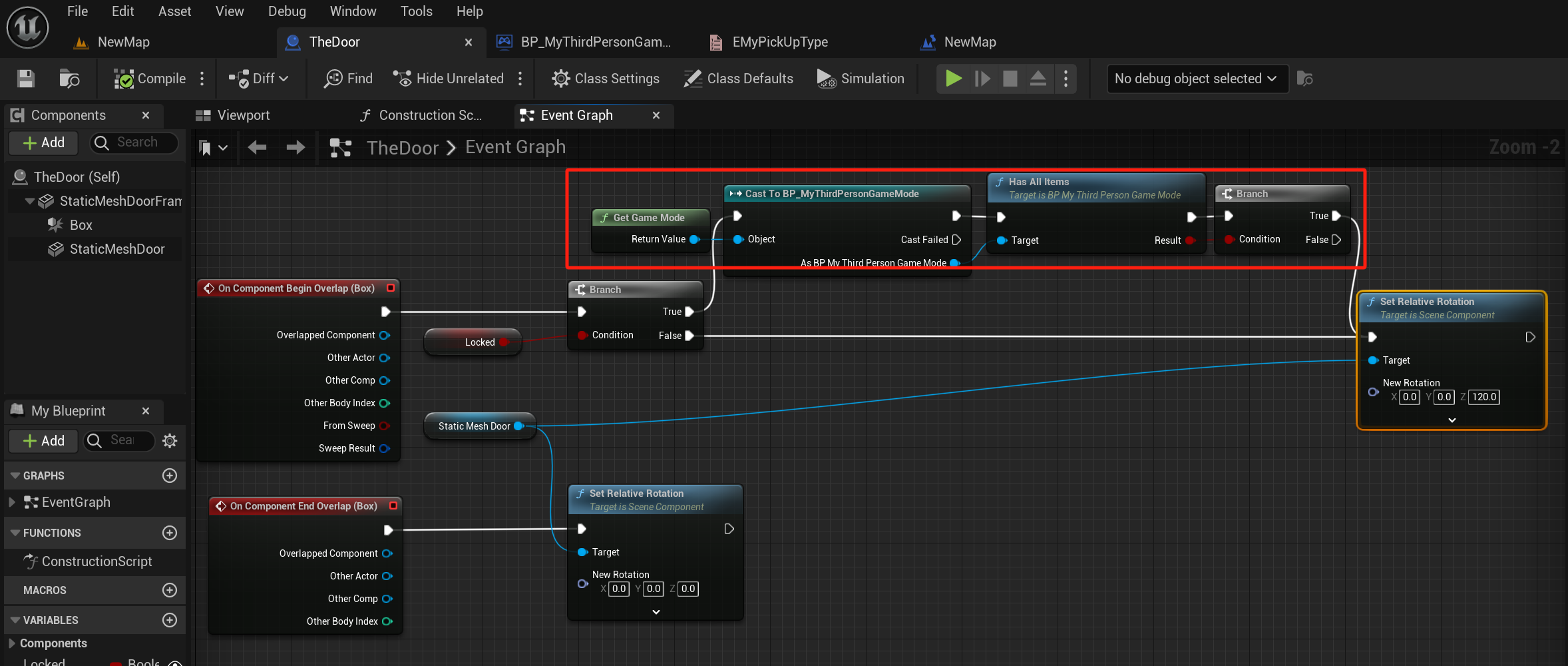Click the frame skip button

click(x=982, y=79)
